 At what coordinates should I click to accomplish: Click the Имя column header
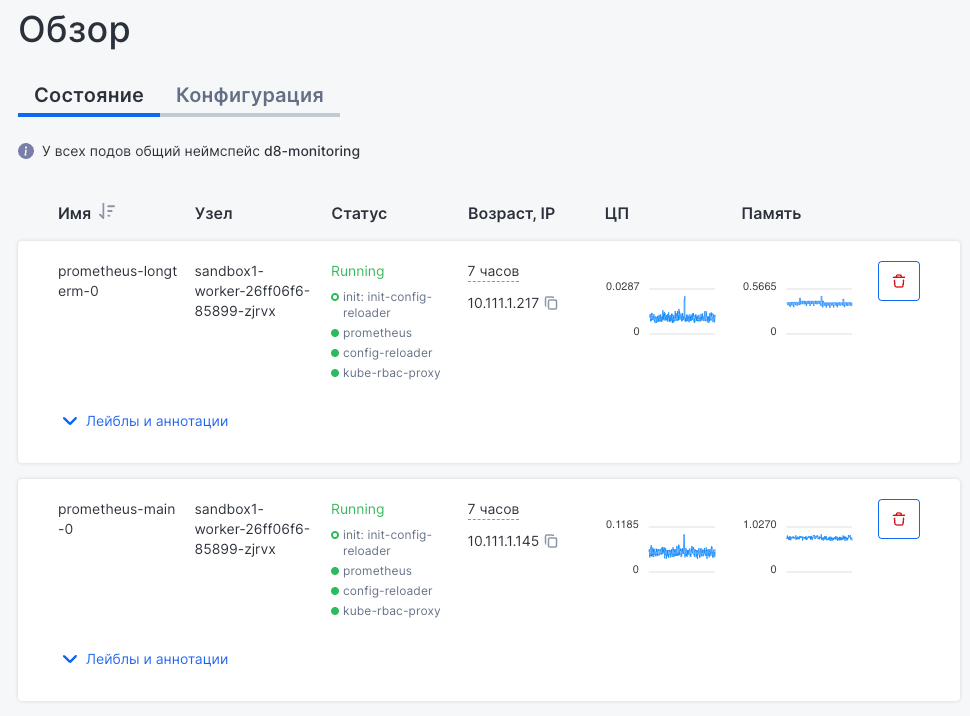pos(74,213)
